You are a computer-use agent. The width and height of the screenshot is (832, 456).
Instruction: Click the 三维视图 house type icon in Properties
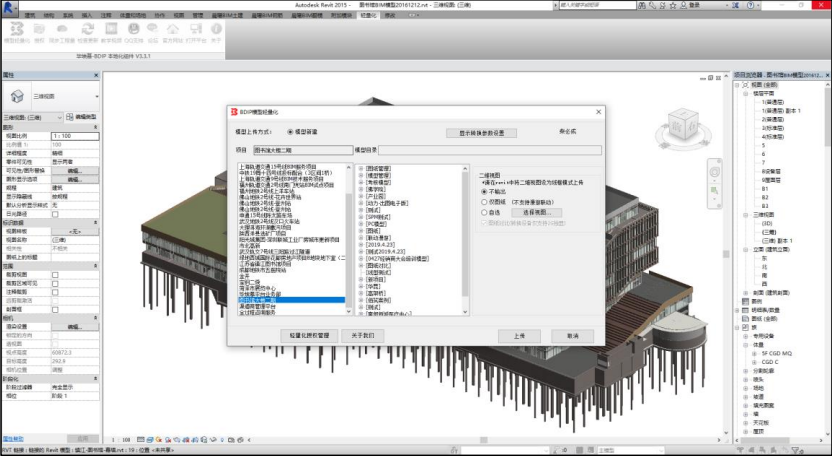point(17,96)
